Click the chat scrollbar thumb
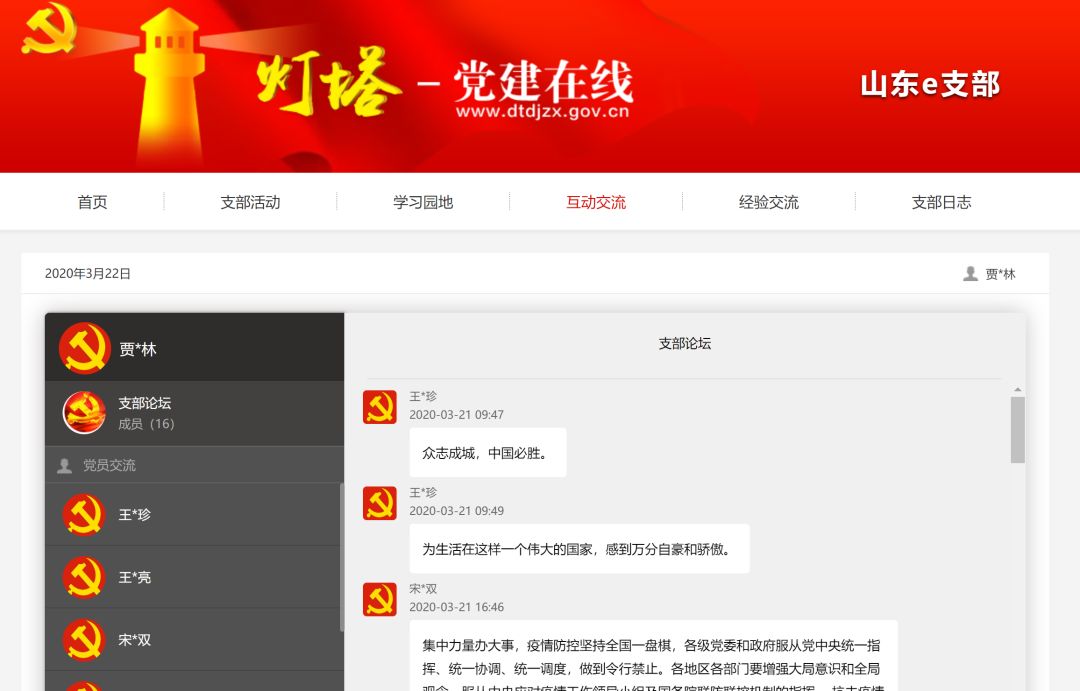 1017,430
